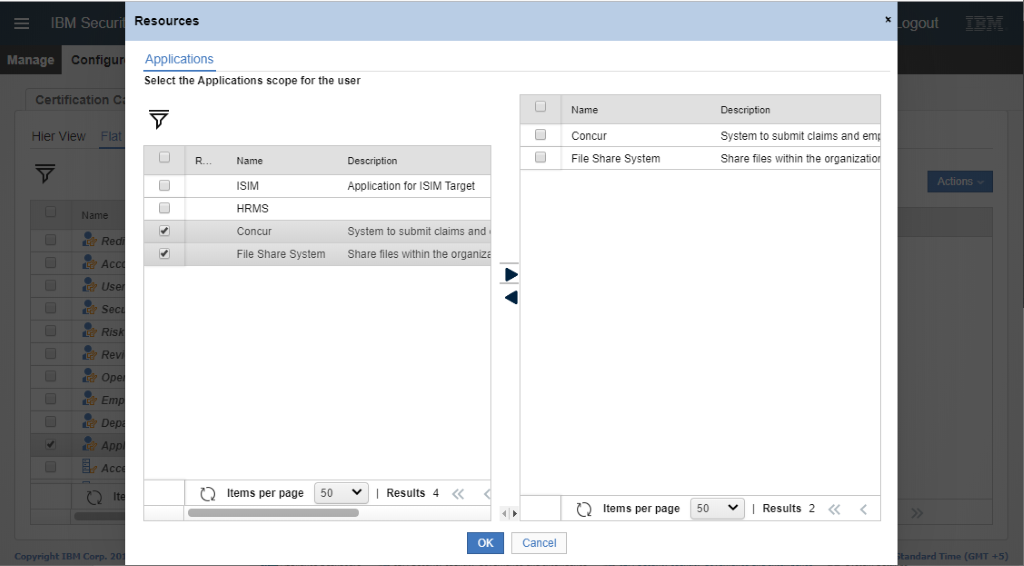The height and width of the screenshot is (566, 1024).
Task: Go to first page in left list
Action: tap(458, 494)
